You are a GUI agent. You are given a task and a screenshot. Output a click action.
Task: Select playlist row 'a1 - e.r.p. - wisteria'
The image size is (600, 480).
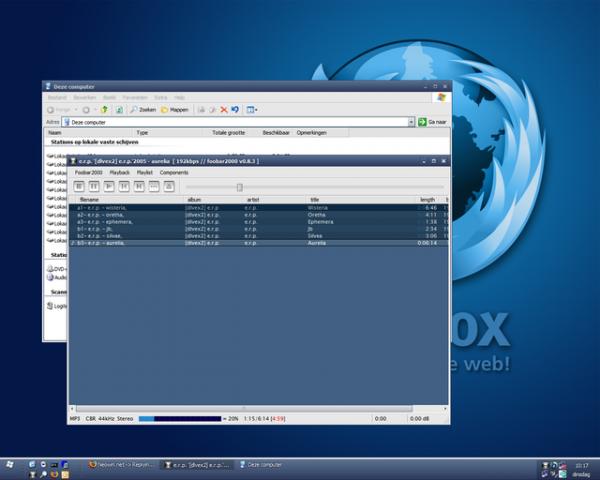pos(258,208)
